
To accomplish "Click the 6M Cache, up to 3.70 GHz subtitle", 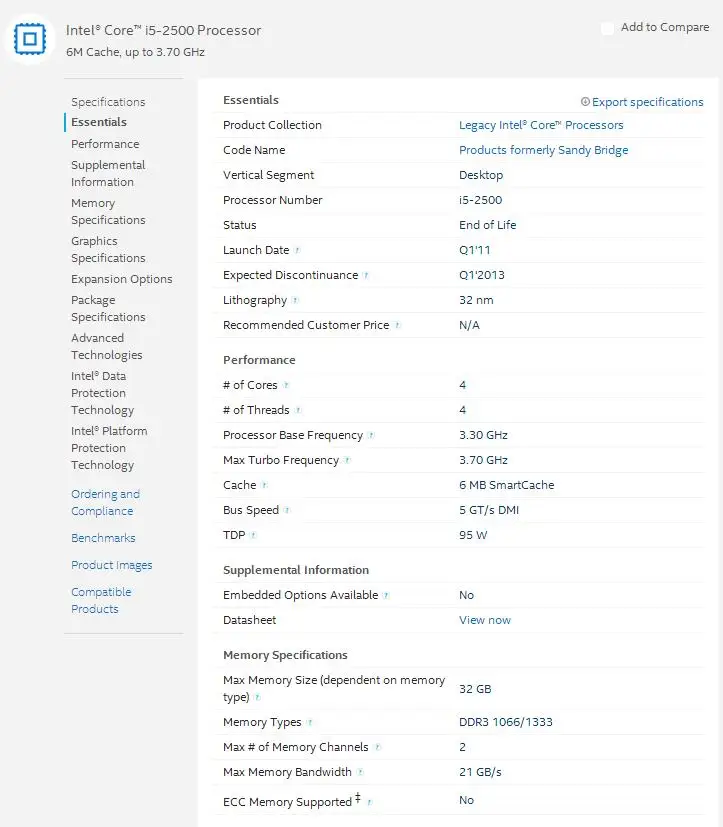I will tap(136, 52).
